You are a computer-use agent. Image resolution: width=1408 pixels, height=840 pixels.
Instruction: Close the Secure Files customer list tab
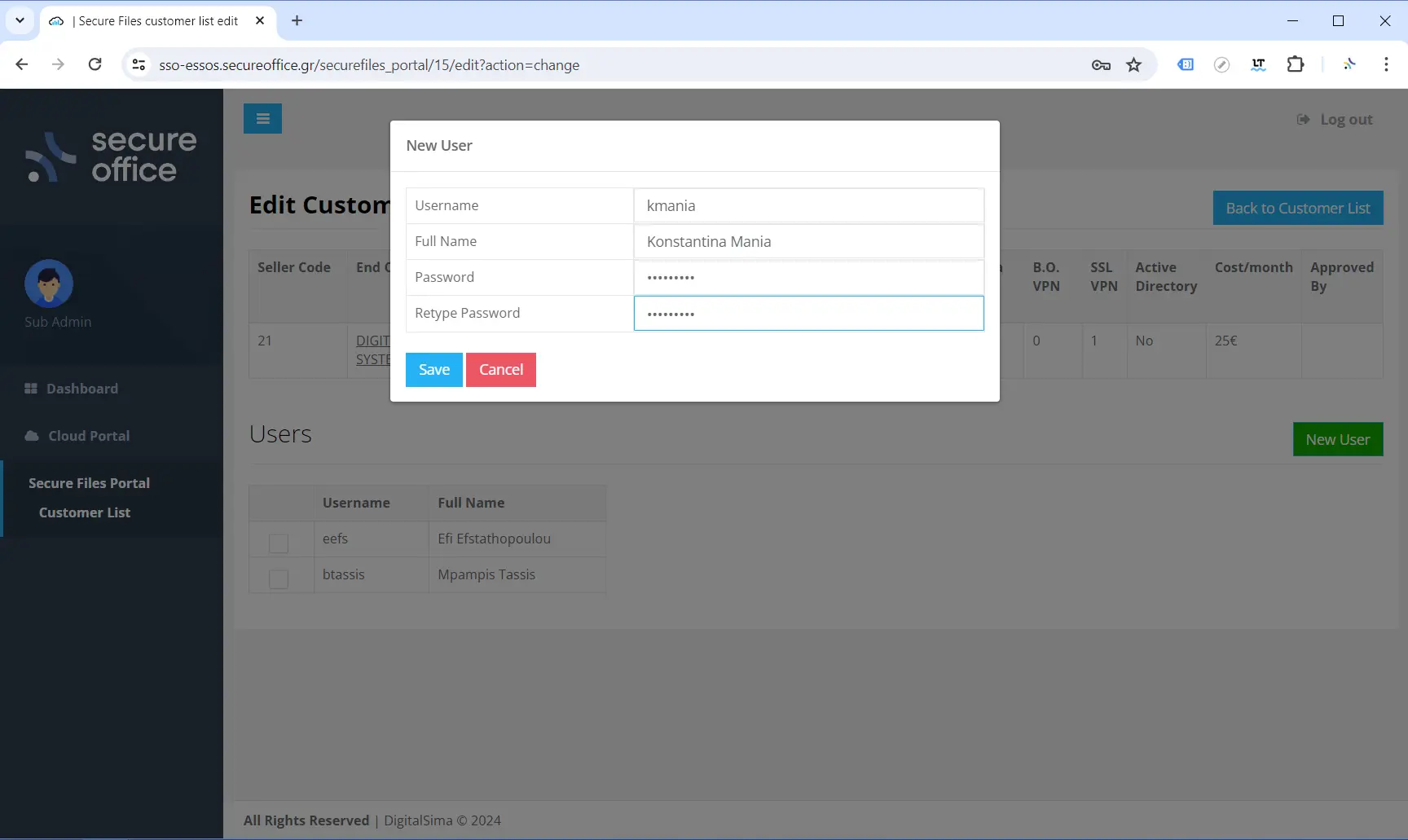point(260,20)
